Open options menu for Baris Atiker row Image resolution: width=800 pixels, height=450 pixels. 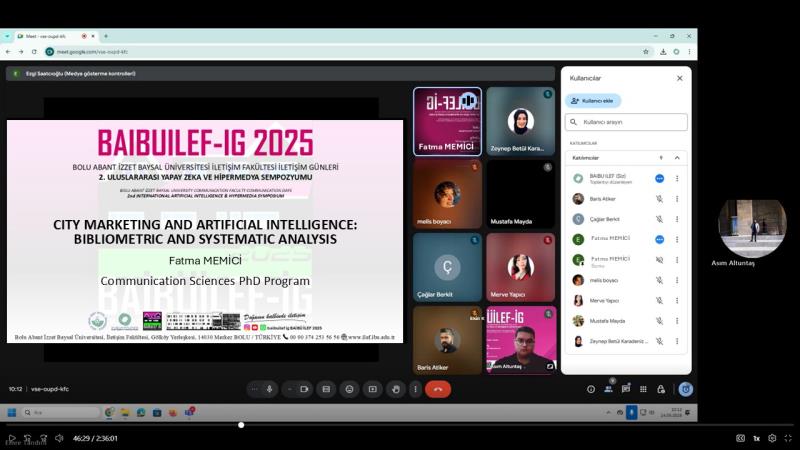677,199
